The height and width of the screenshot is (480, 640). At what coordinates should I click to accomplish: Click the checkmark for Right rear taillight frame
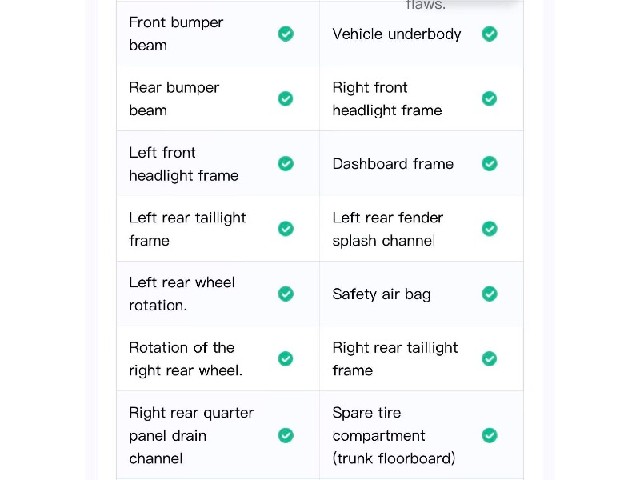click(489, 359)
